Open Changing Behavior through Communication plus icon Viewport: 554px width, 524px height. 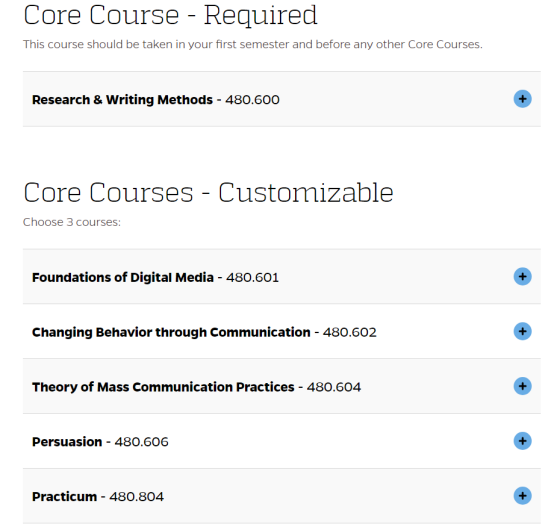coord(522,331)
